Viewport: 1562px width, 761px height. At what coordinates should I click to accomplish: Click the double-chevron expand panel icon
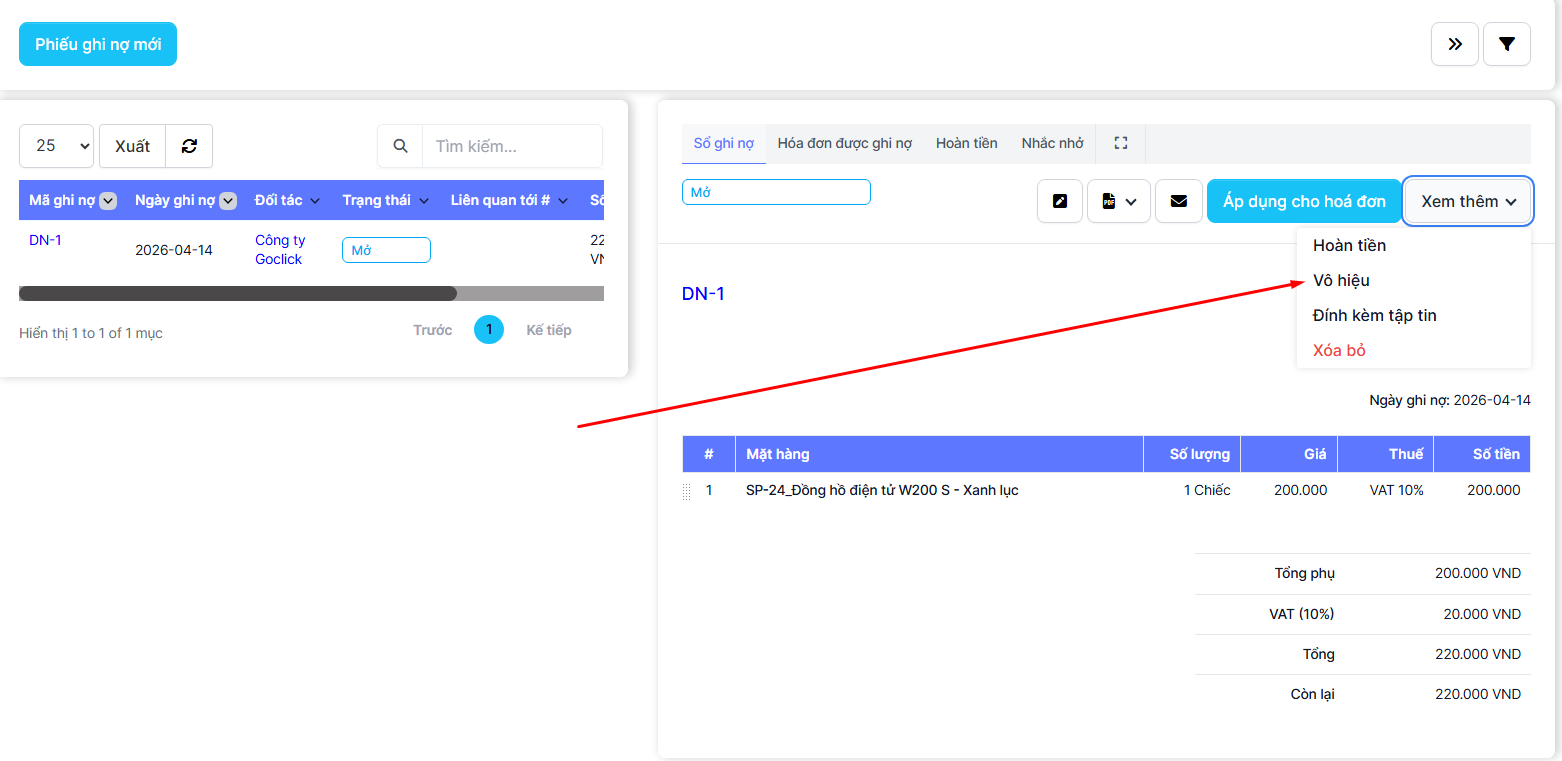tap(1454, 44)
